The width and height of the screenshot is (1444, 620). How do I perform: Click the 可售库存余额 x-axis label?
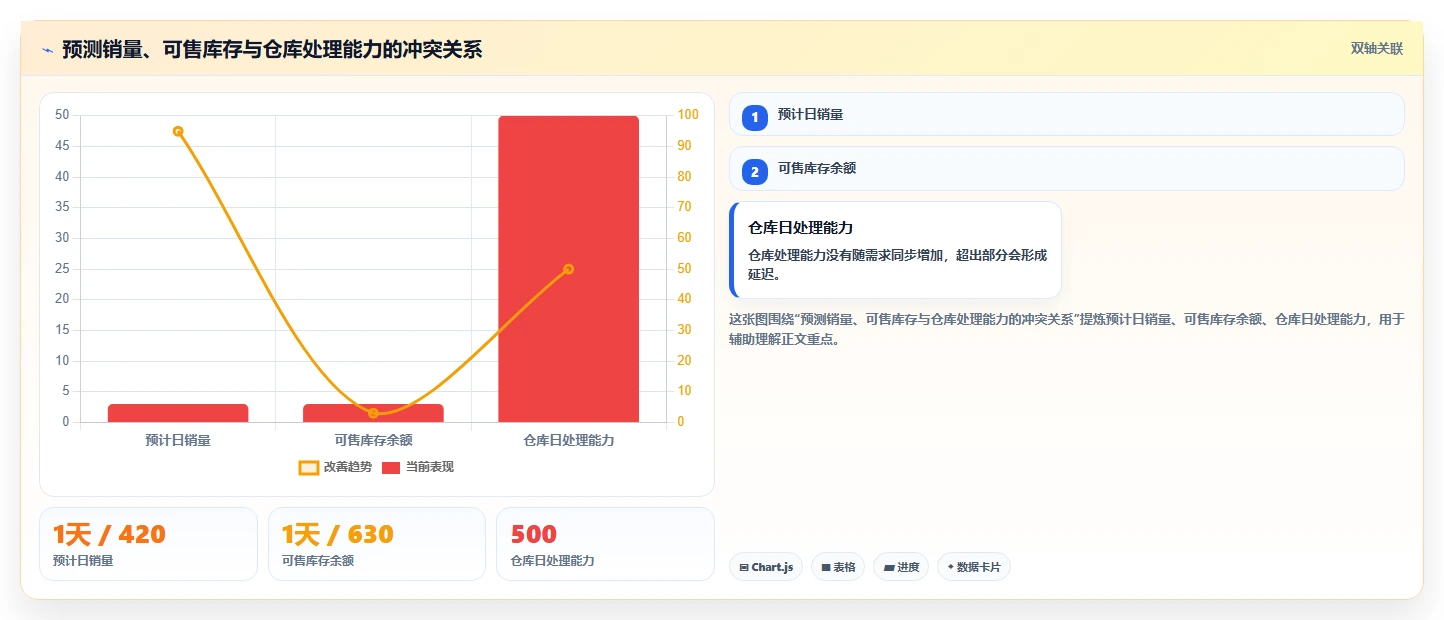(373, 440)
